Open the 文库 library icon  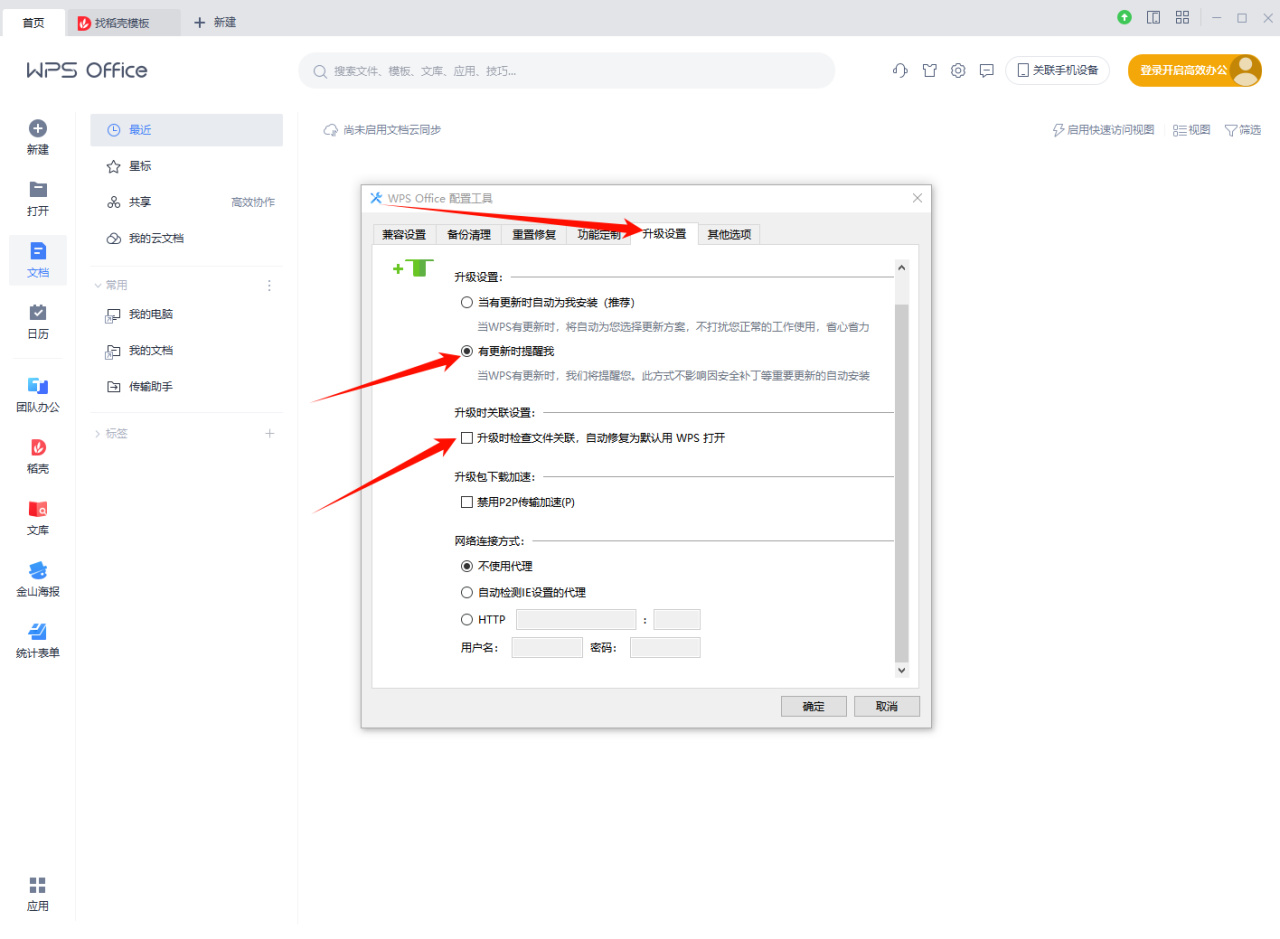pos(38,509)
